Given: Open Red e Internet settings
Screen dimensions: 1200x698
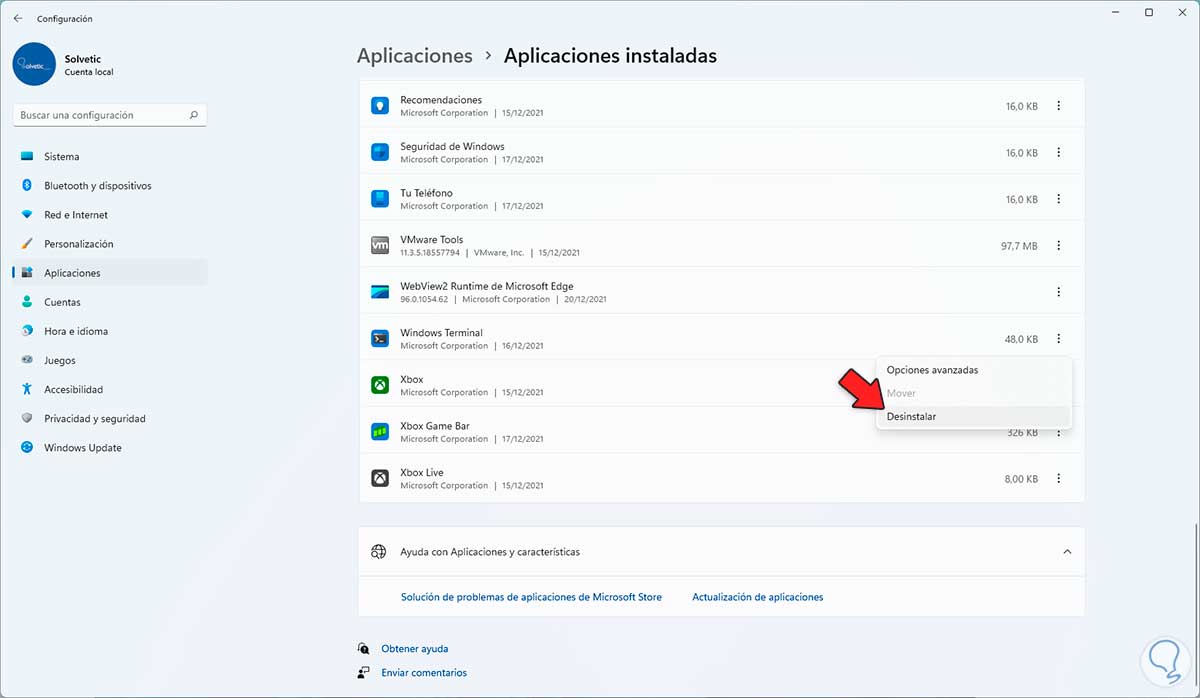Looking at the screenshot, I should click(x=110, y=215).
